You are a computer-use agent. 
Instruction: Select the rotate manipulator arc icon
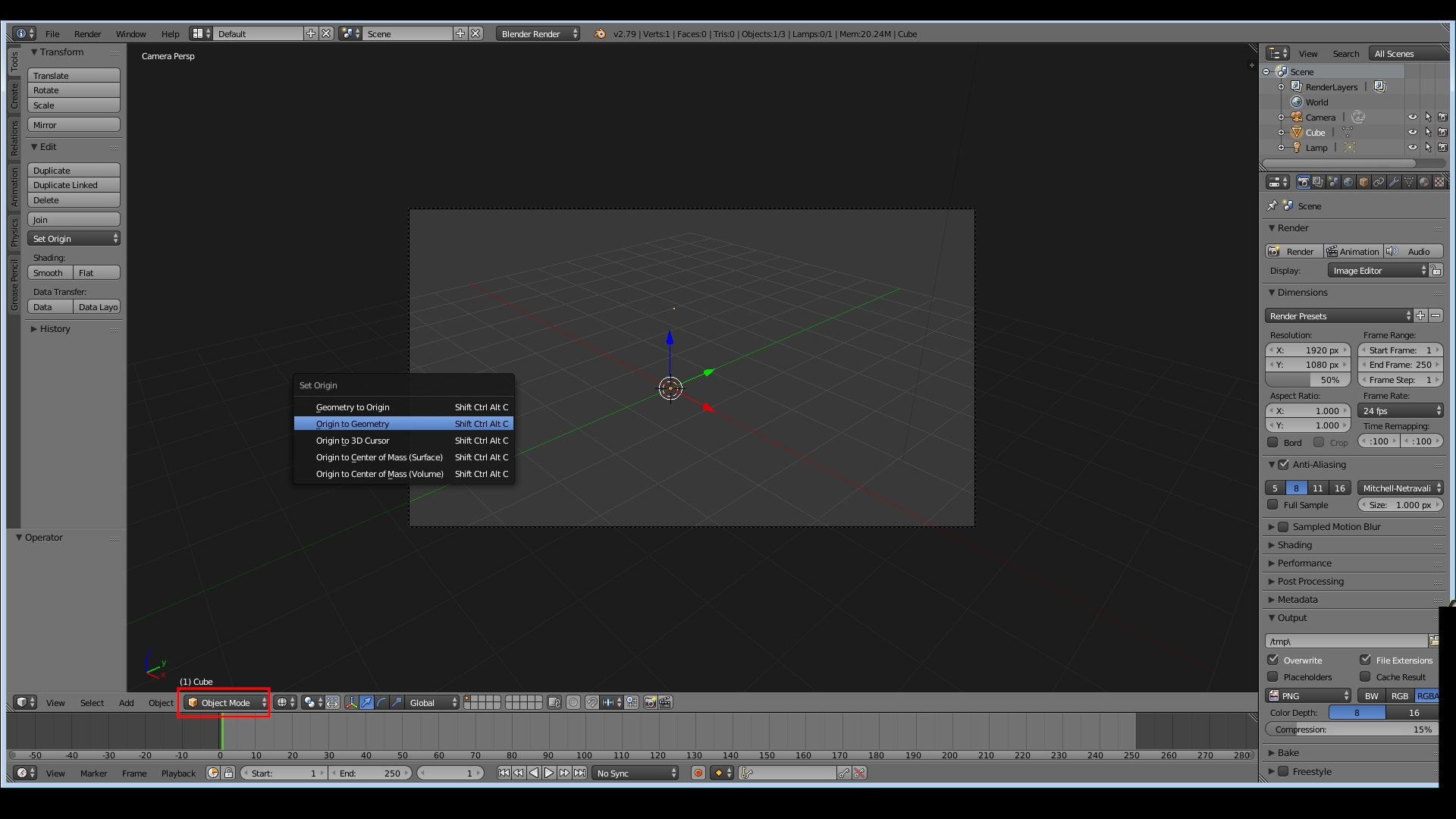click(x=381, y=702)
